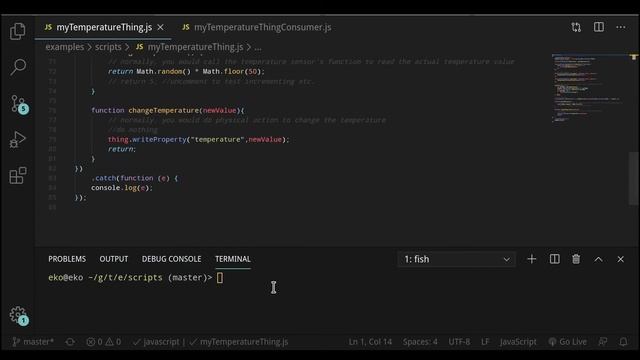This screenshot has width=640, height=360.
Task: Select the TERMINAL panel tab
Action: point(233,259)
